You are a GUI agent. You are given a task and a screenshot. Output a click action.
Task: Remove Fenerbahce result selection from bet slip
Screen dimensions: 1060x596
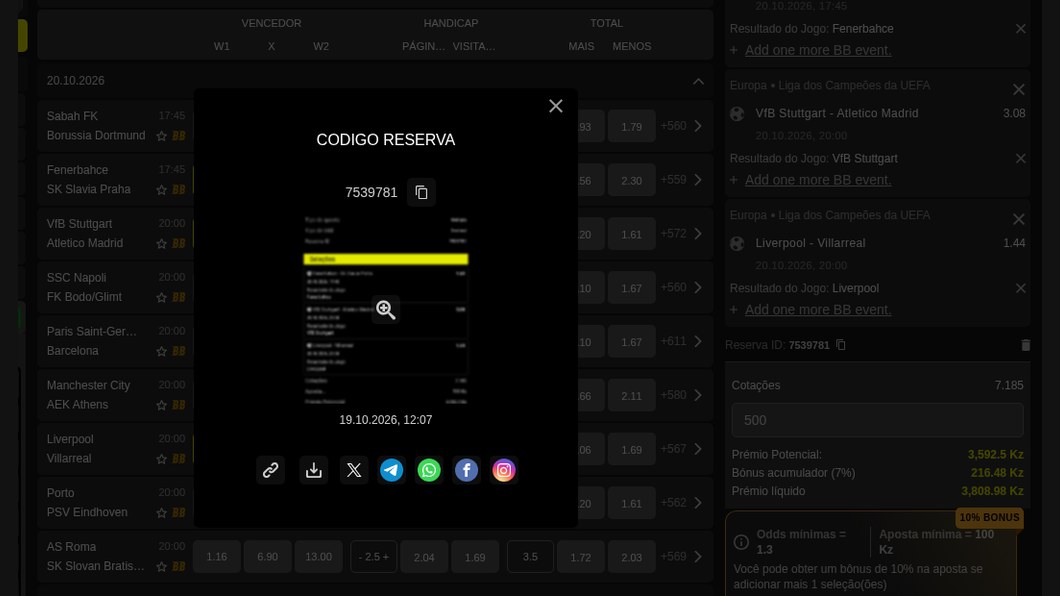[1021, 29]
